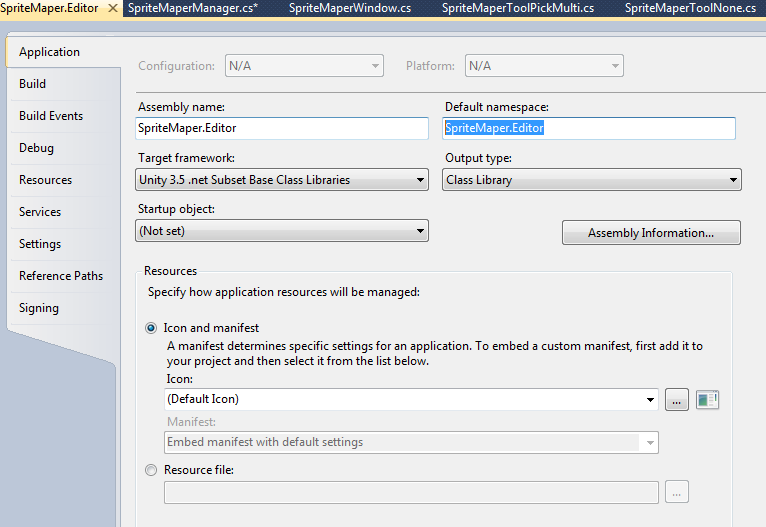Image resolution: width=766 pixels, height=527 pixels.
Task: Go to the Build Events page
Action: (51, 116)
